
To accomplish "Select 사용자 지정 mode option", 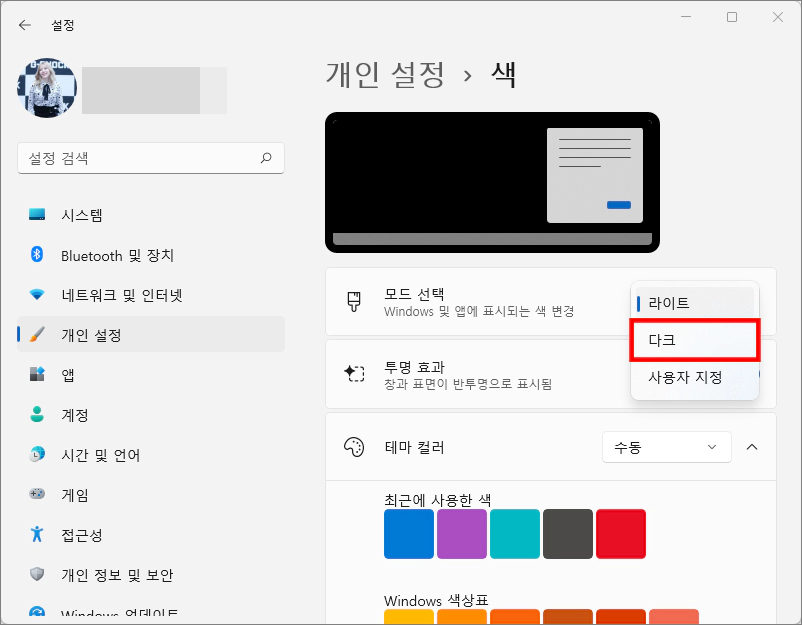I will pyautogui.click(x=695, y=377).
